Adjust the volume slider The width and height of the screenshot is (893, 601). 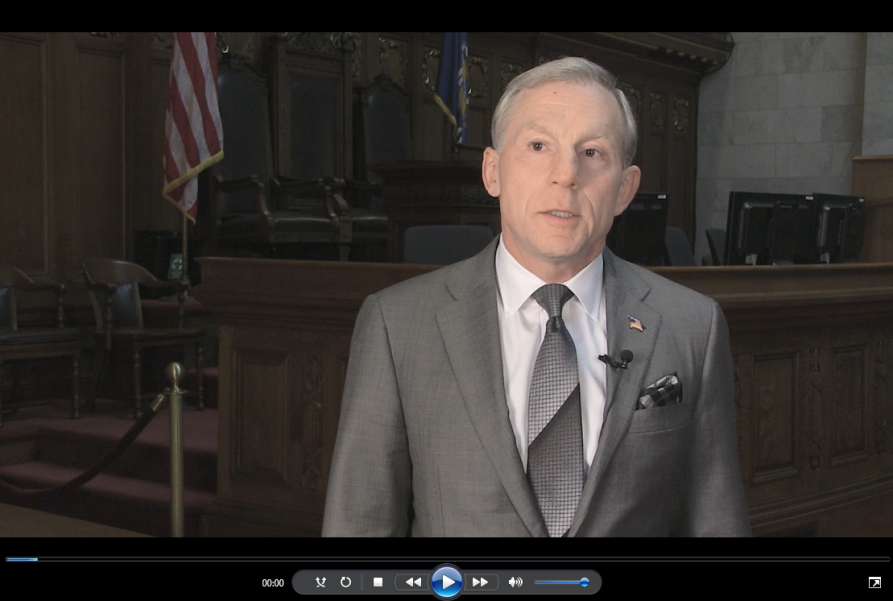pos(561,582)
